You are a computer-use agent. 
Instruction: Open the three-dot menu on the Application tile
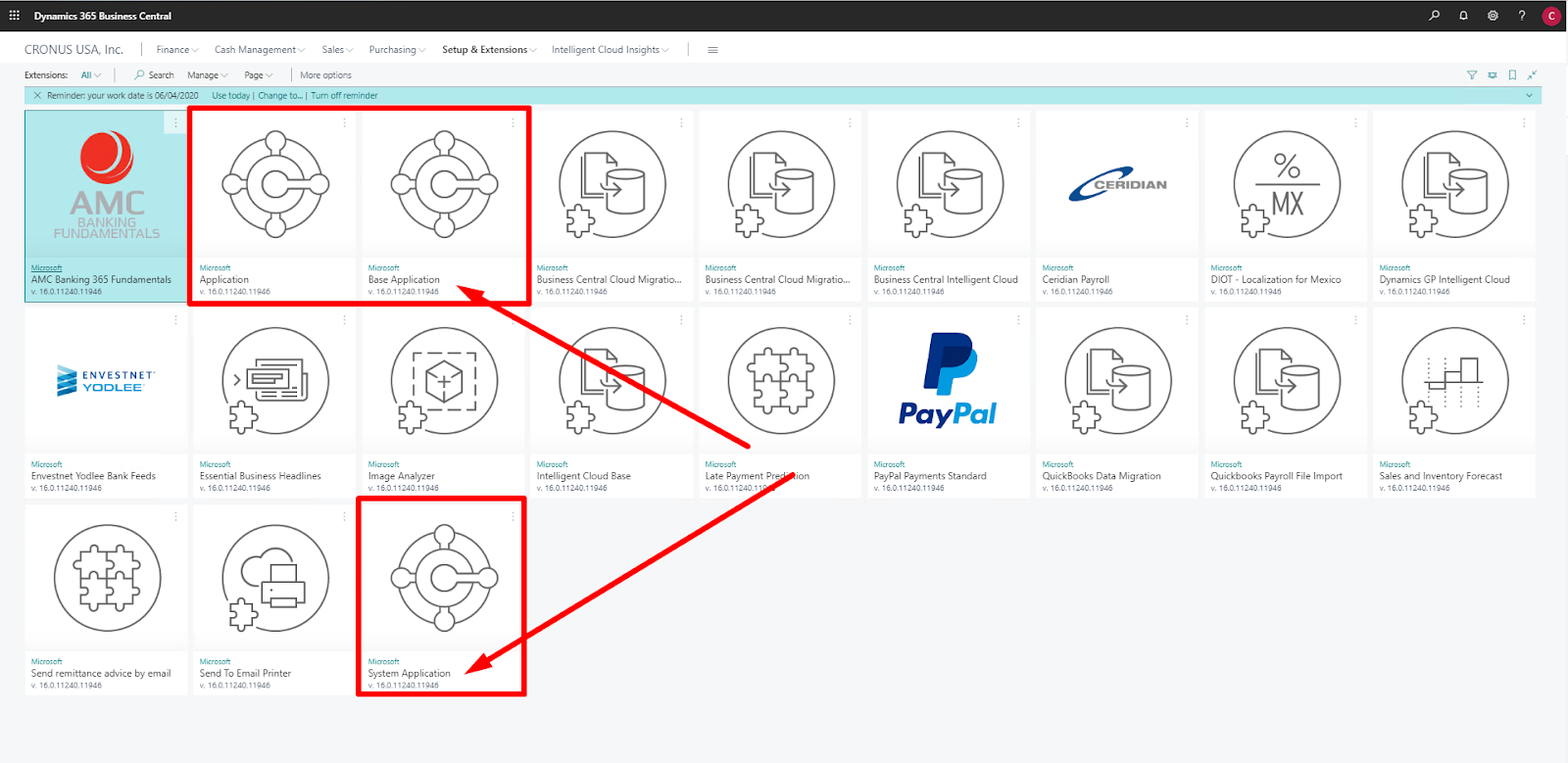coord(344,123)
